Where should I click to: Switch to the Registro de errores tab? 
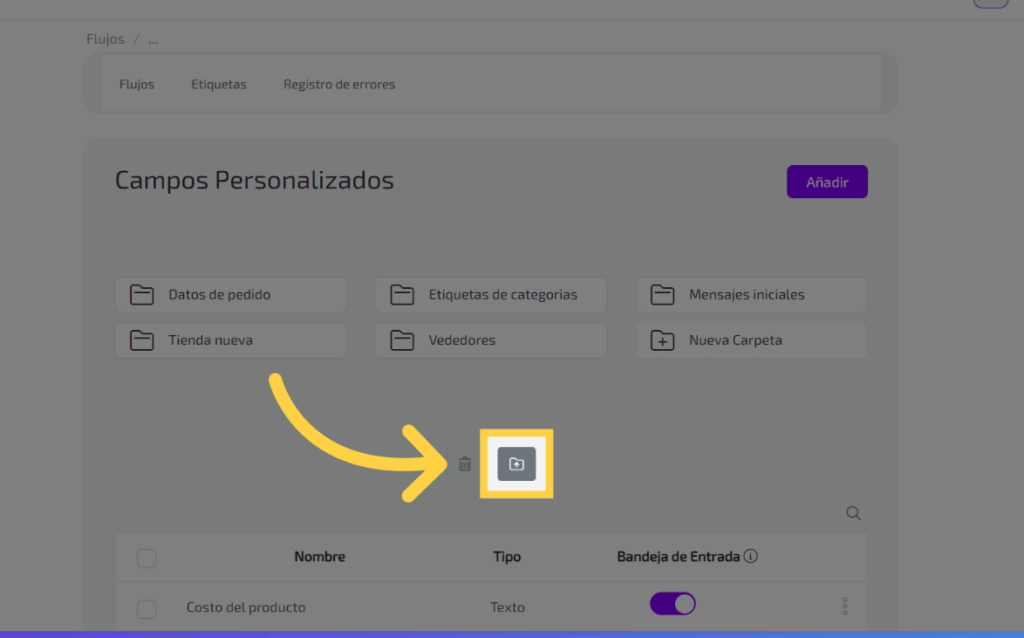[339, 84]
